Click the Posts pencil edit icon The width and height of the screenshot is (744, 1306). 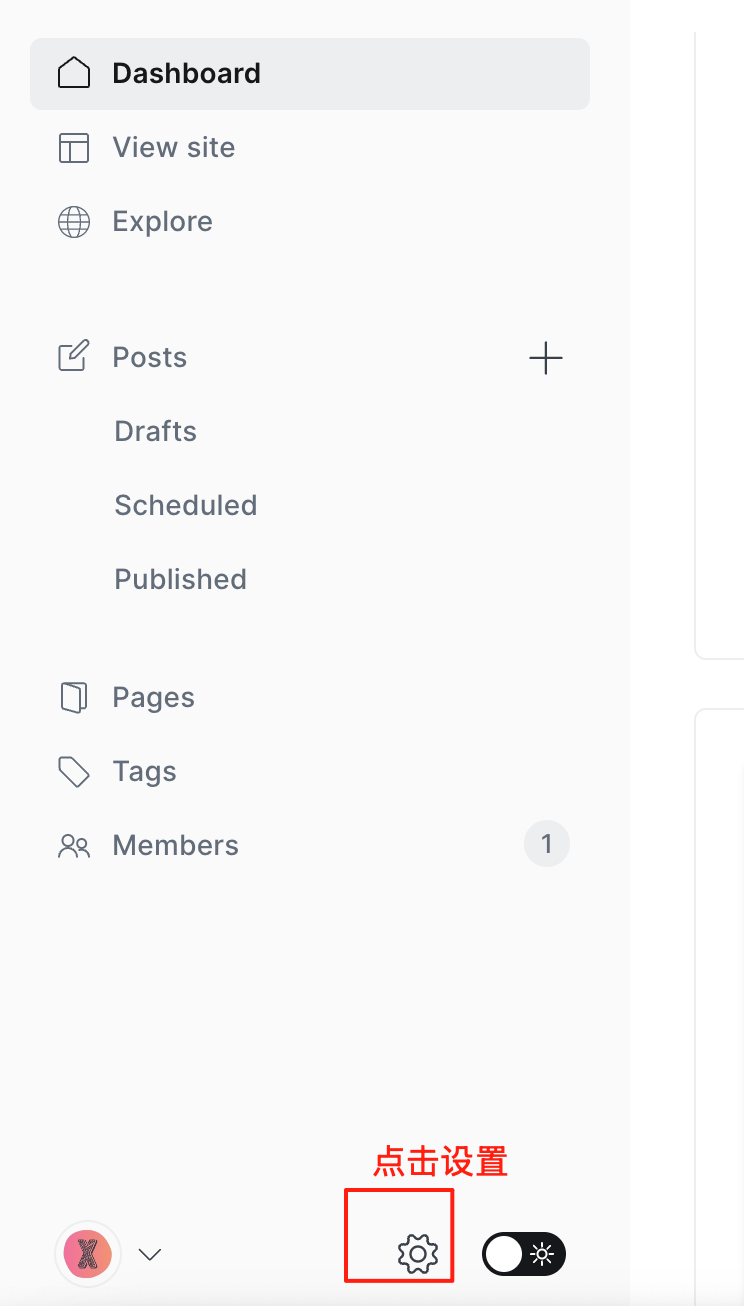pyautogui.click(x=73, y=356)
